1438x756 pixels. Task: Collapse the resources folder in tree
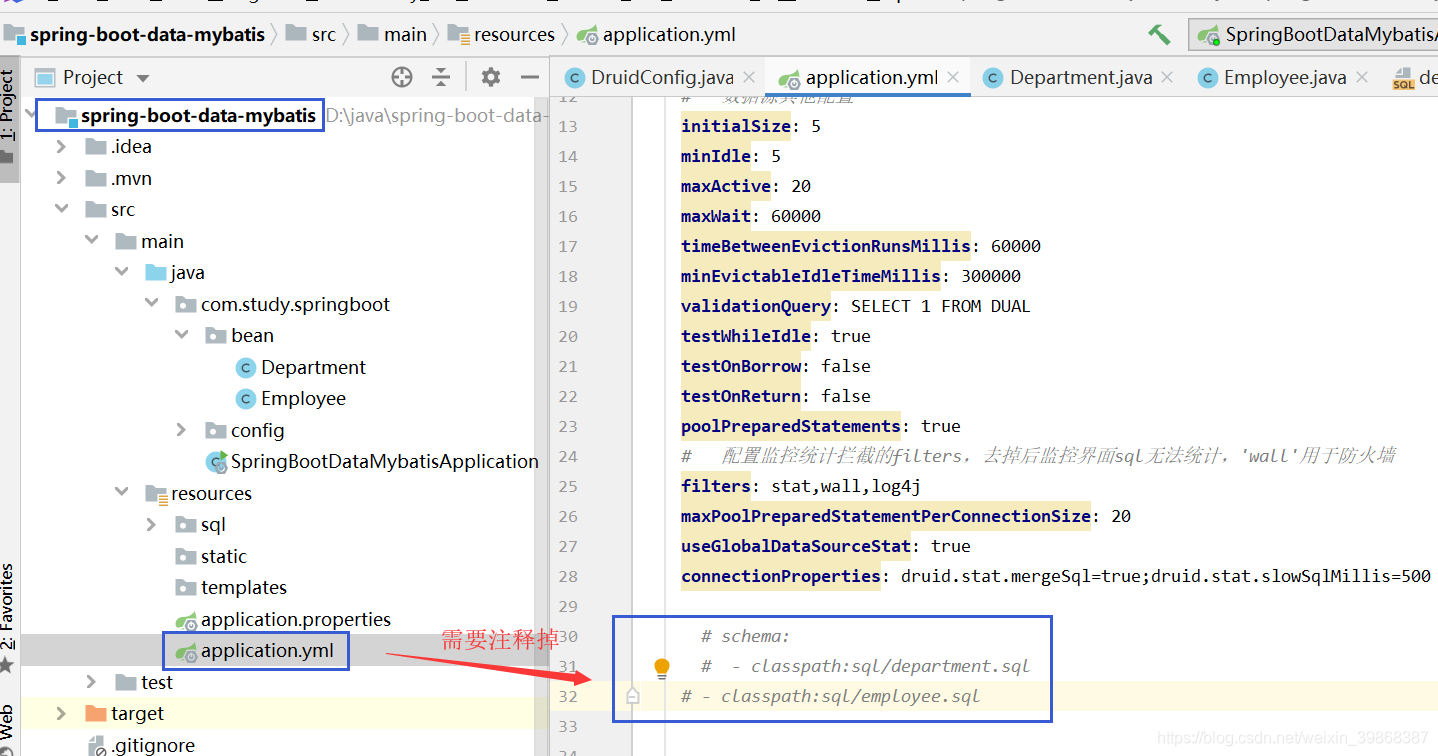tap(122, 493)
